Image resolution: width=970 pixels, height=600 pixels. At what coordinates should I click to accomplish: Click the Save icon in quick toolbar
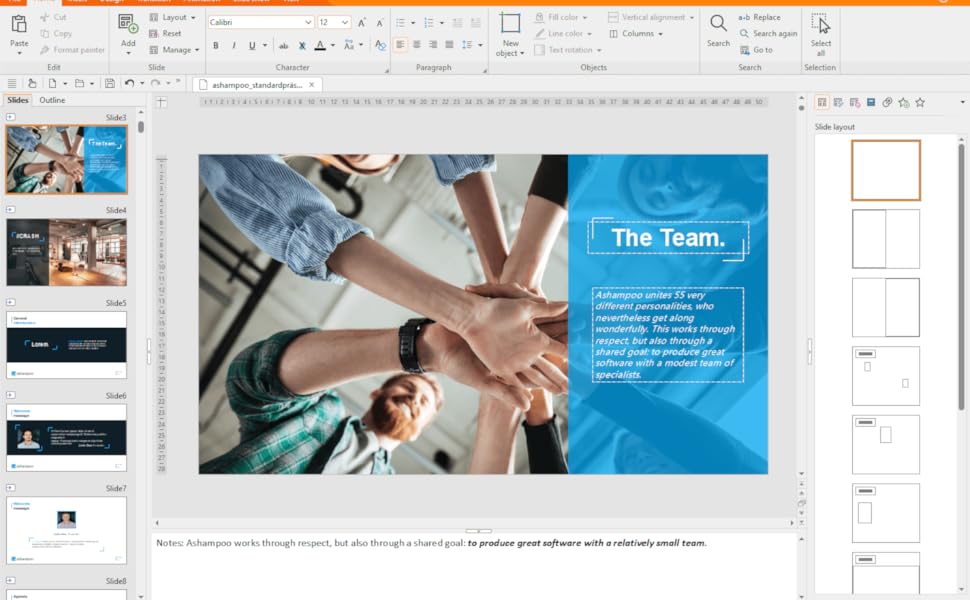tap(110, 84)
